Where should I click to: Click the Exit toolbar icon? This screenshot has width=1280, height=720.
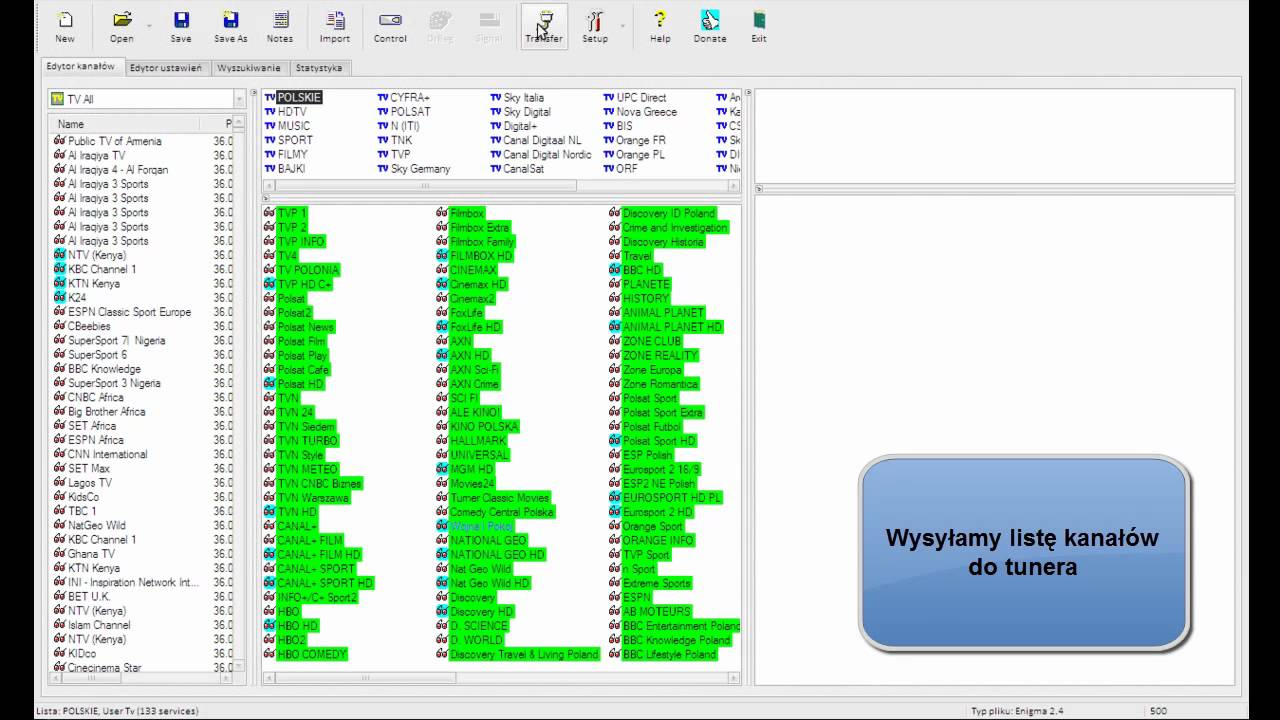759,27
